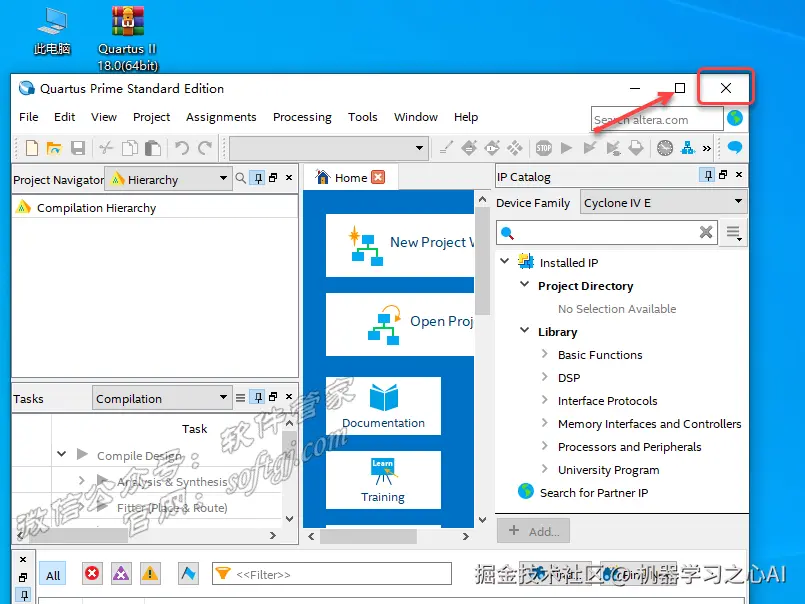Expand the Interface Protocols category

[x=545, y=399]
